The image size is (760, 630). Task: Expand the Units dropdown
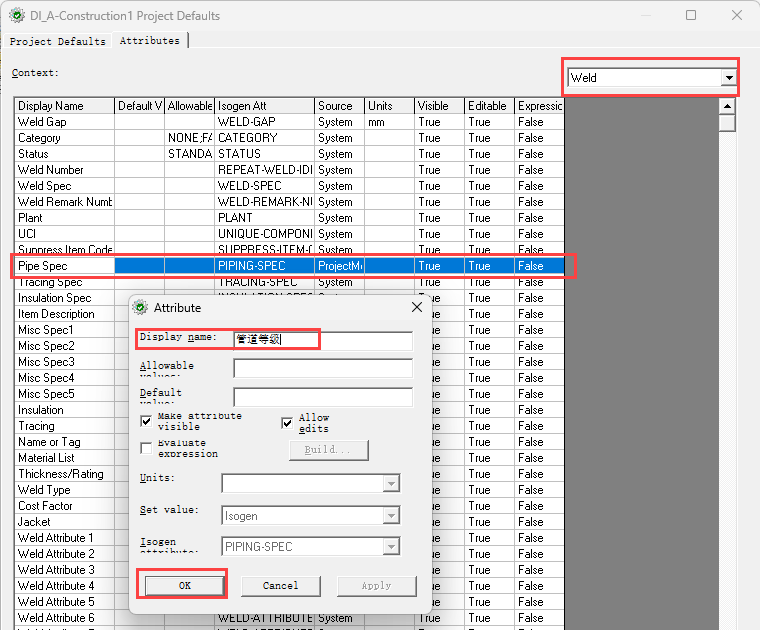391,484
